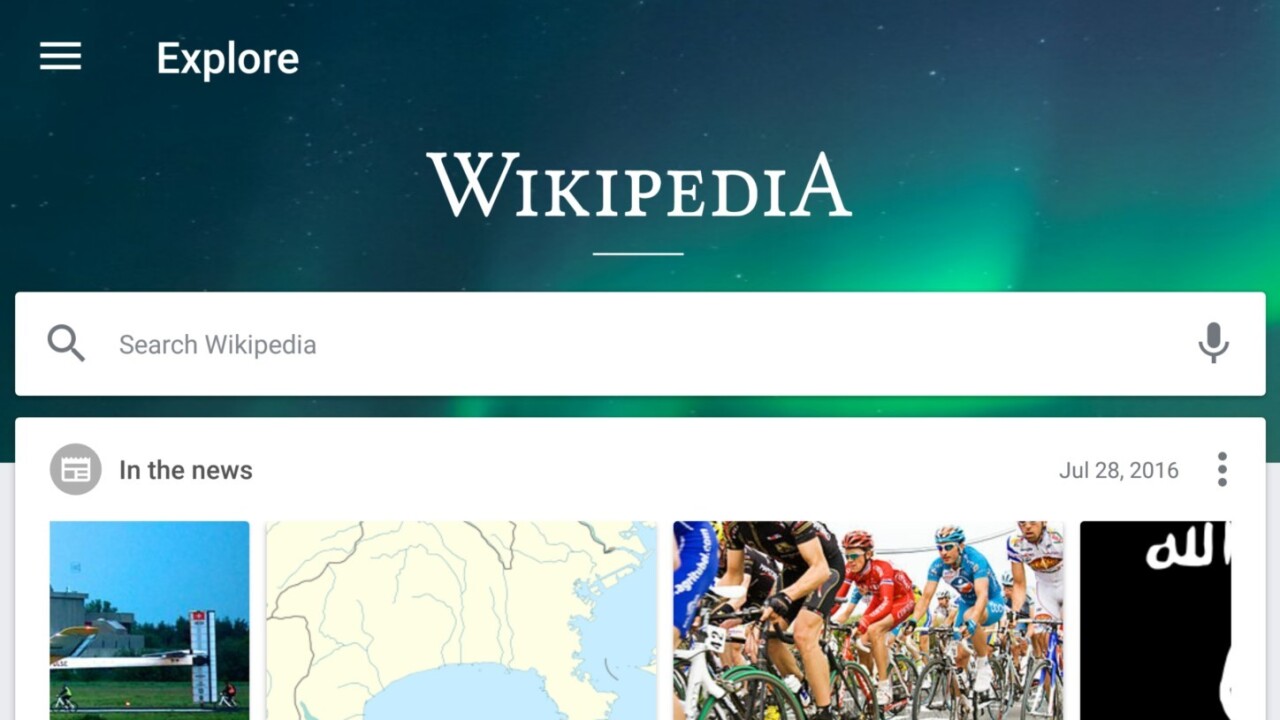
Task: Click the magnifying glass search icon
Action: [66, 343]
